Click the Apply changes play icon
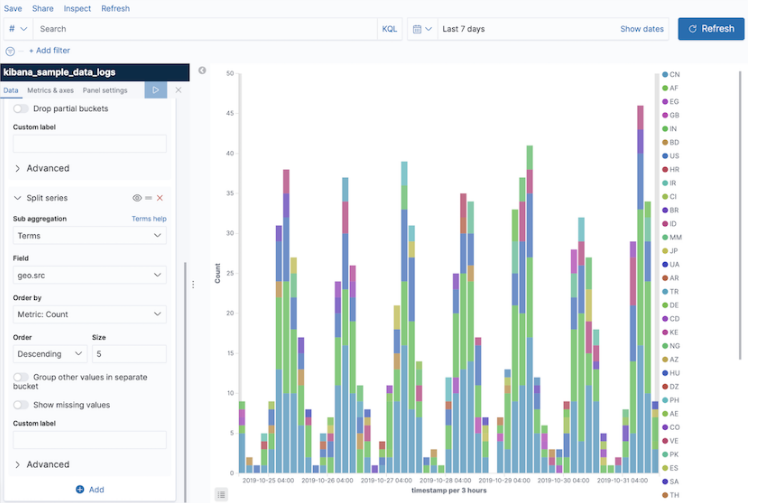Image resolution: width=760 pixels, height=503 pixels. [156, 90]
